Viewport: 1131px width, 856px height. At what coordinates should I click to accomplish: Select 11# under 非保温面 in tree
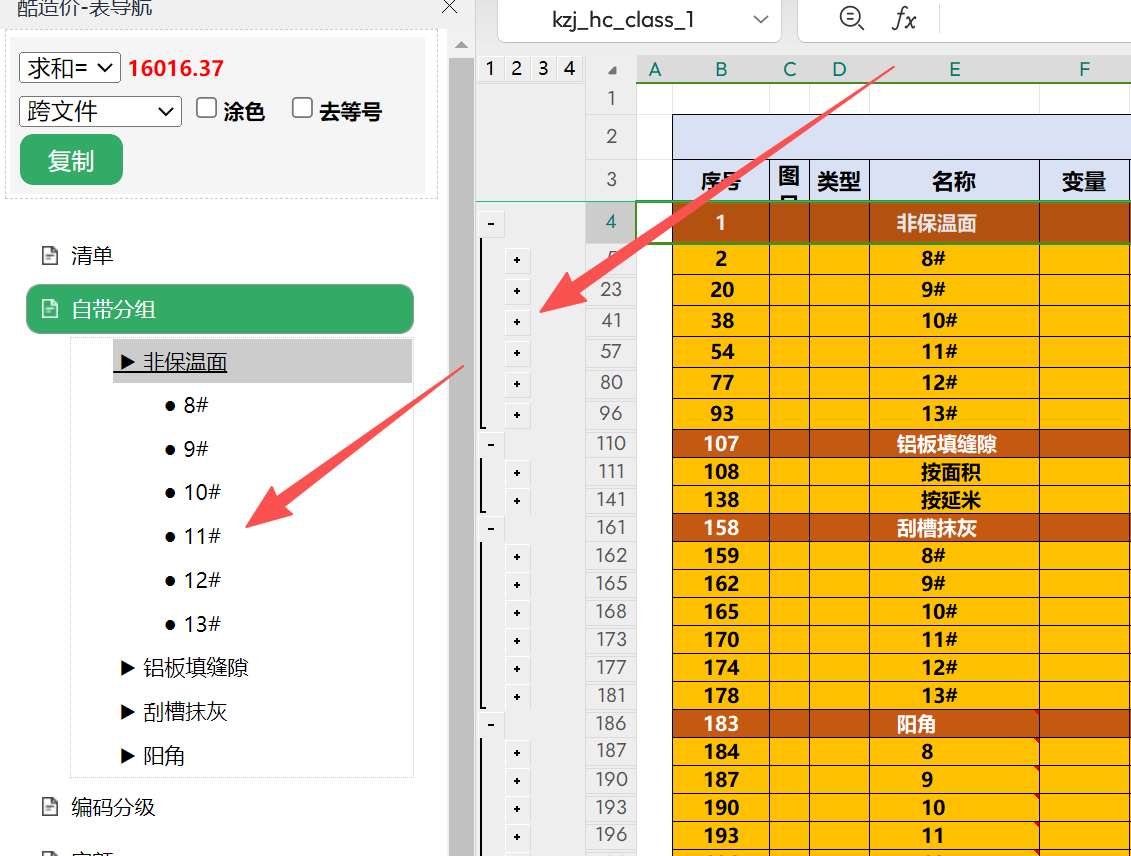coord(202,537)
